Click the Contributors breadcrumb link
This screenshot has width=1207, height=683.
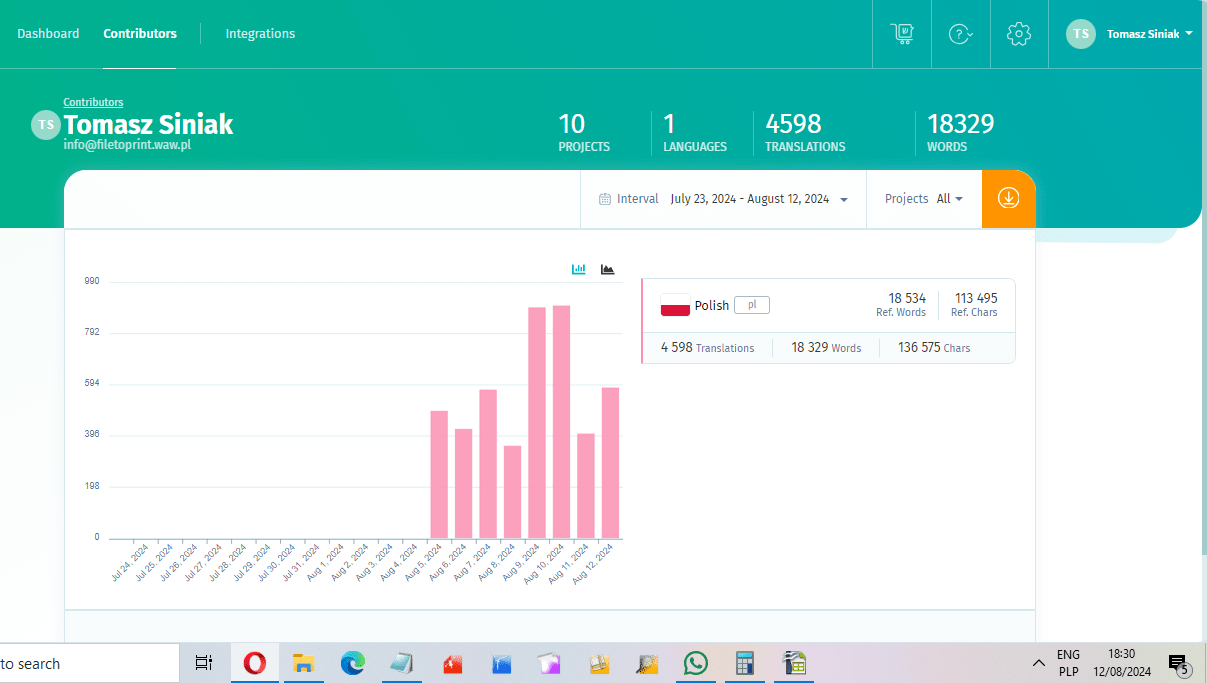point(93,102)
